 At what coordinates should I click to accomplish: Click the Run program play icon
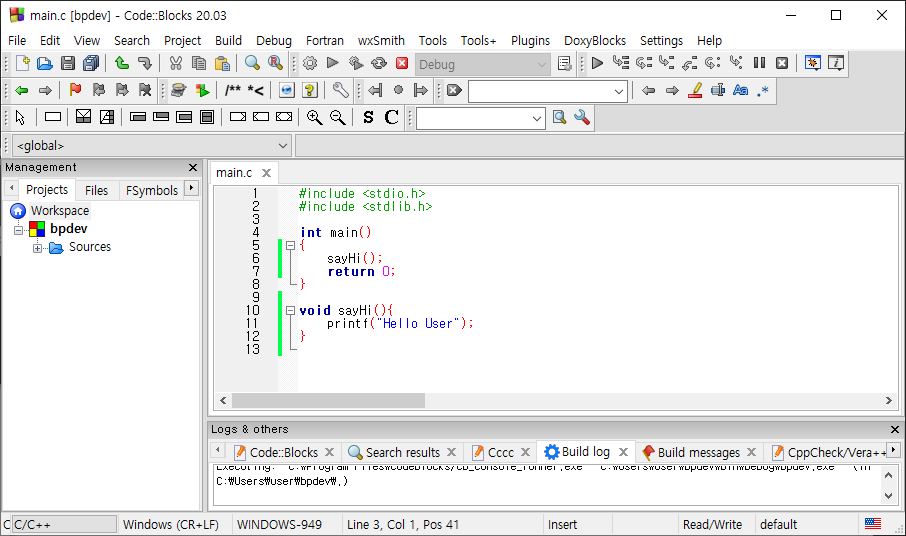pyautogui.click(x=333, y=63)
